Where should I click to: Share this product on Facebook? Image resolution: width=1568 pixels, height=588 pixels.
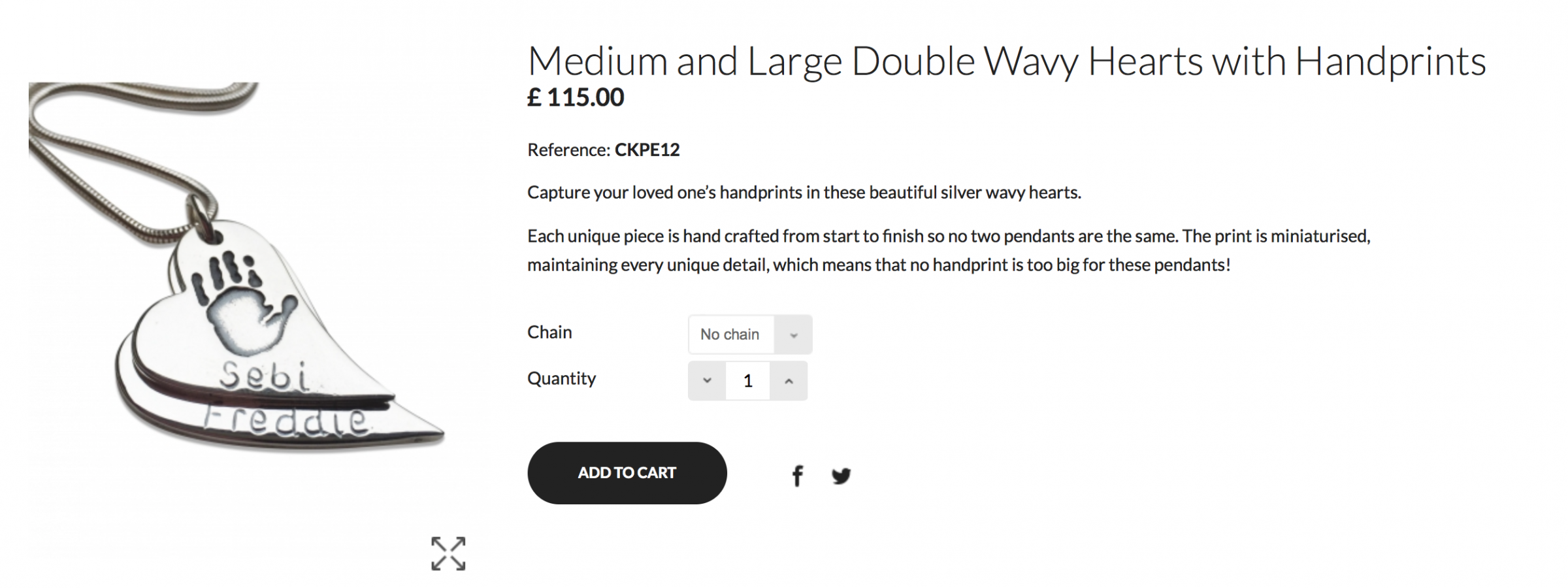797,475
